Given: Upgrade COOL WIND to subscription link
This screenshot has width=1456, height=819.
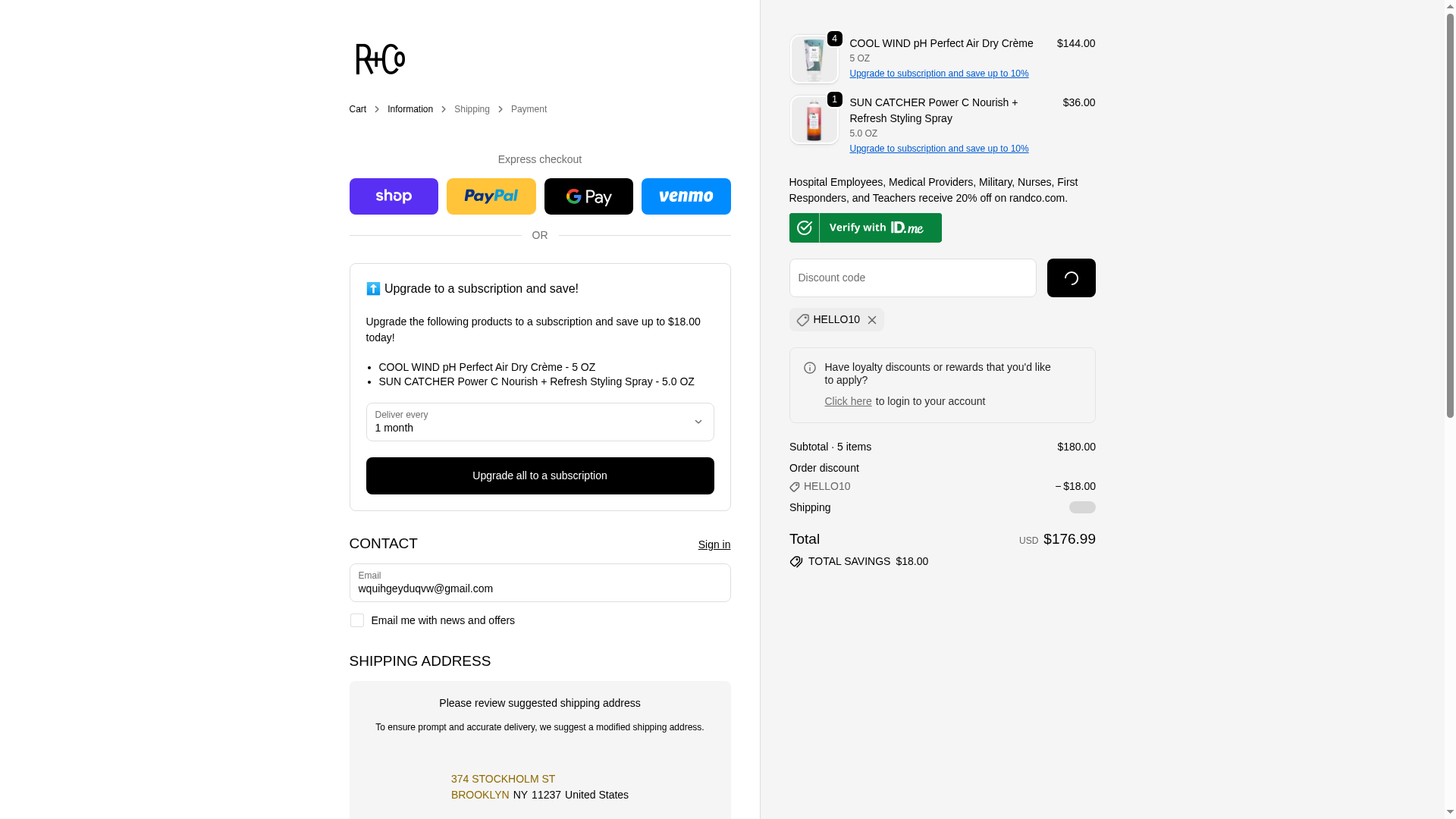Looking at the screenshot, I should (x=939, y=74).
